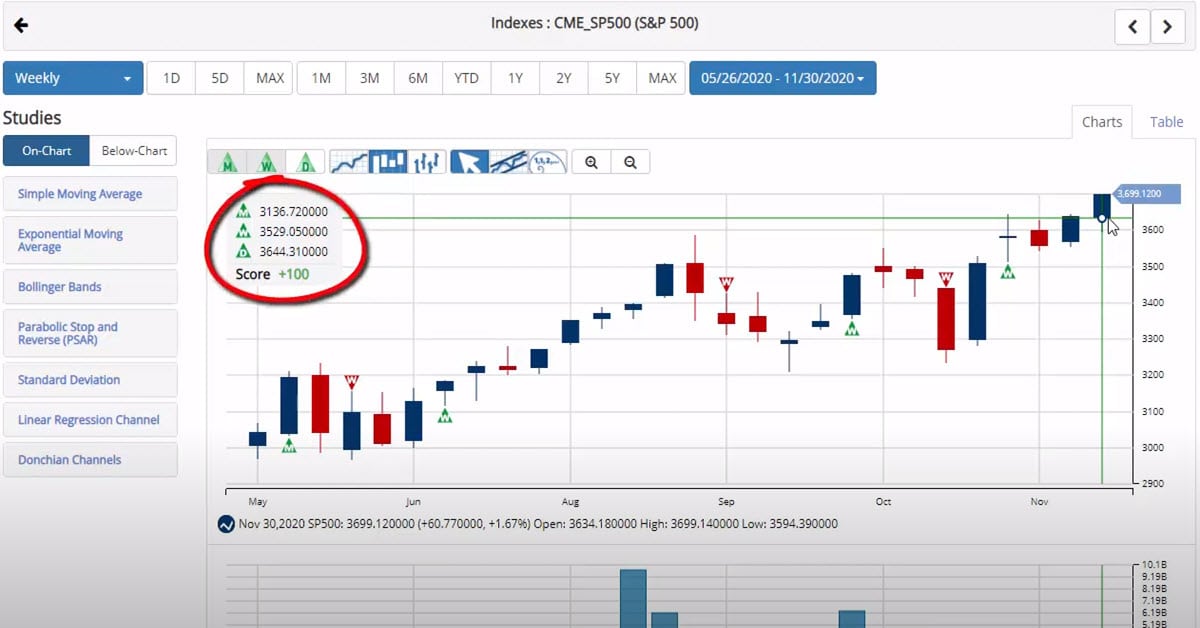Open the date range dropdown
1200x628 pixels.
pos(782,78)
